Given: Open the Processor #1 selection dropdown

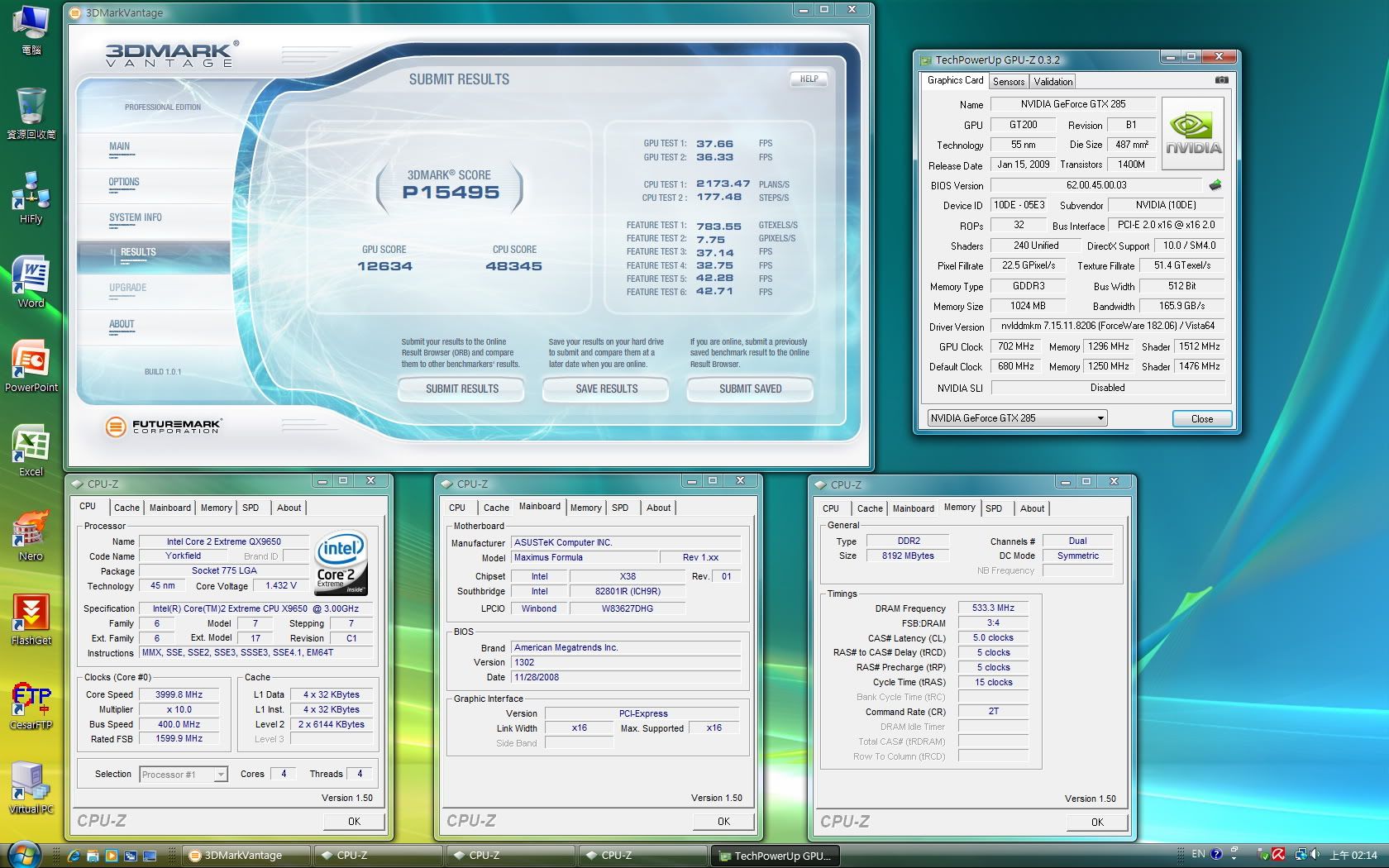Looking at the screenshot, I should 184,775.
